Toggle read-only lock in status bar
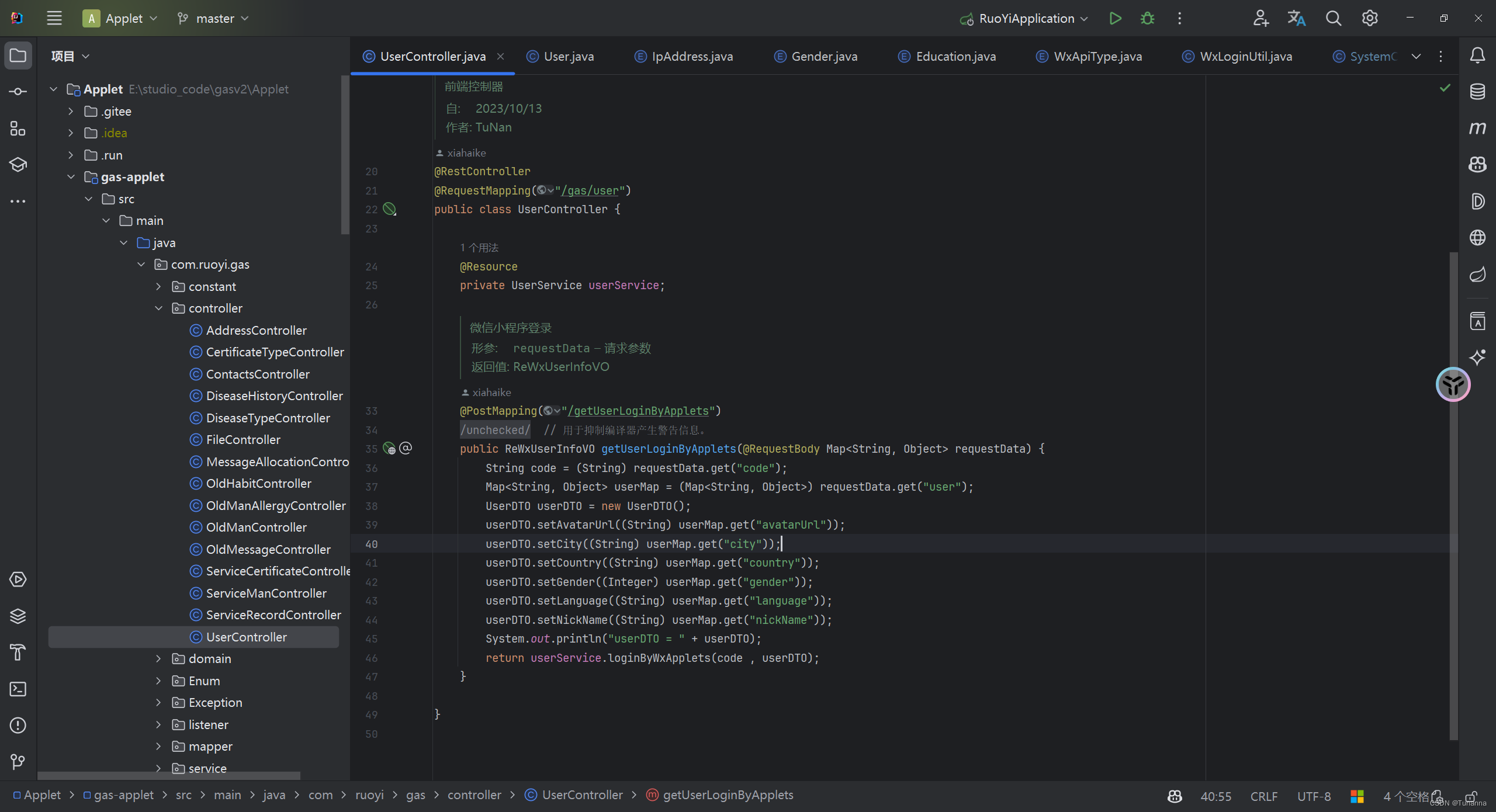Image resolution: width=1496 pixels, height=812 pixels. coord(1471,796)
